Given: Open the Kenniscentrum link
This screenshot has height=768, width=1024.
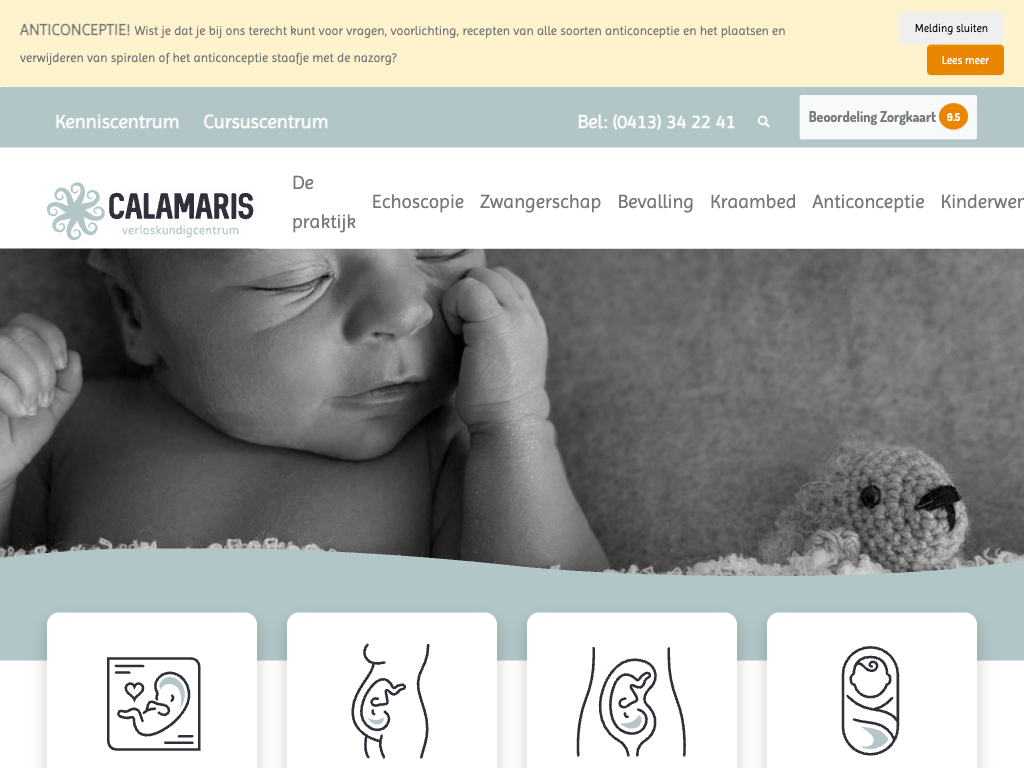Looking at the screenshot, I should 117,121.
